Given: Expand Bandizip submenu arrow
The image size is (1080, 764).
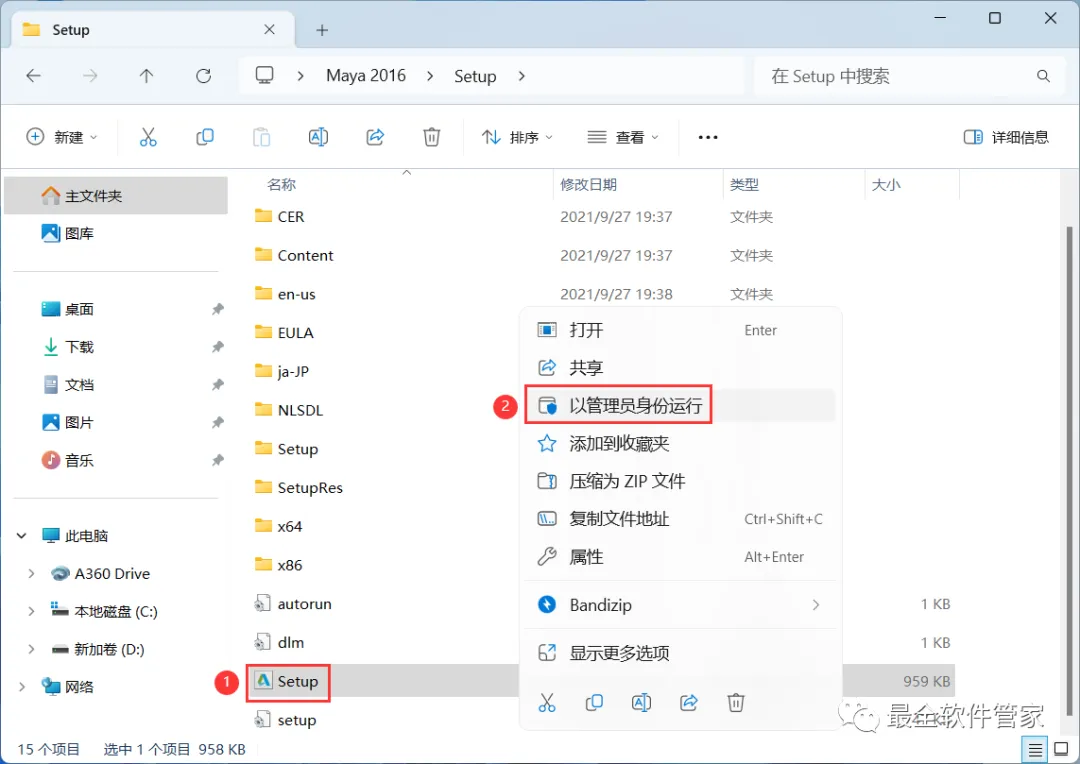Looking at the screenshot, I should [x=816, y=605].
